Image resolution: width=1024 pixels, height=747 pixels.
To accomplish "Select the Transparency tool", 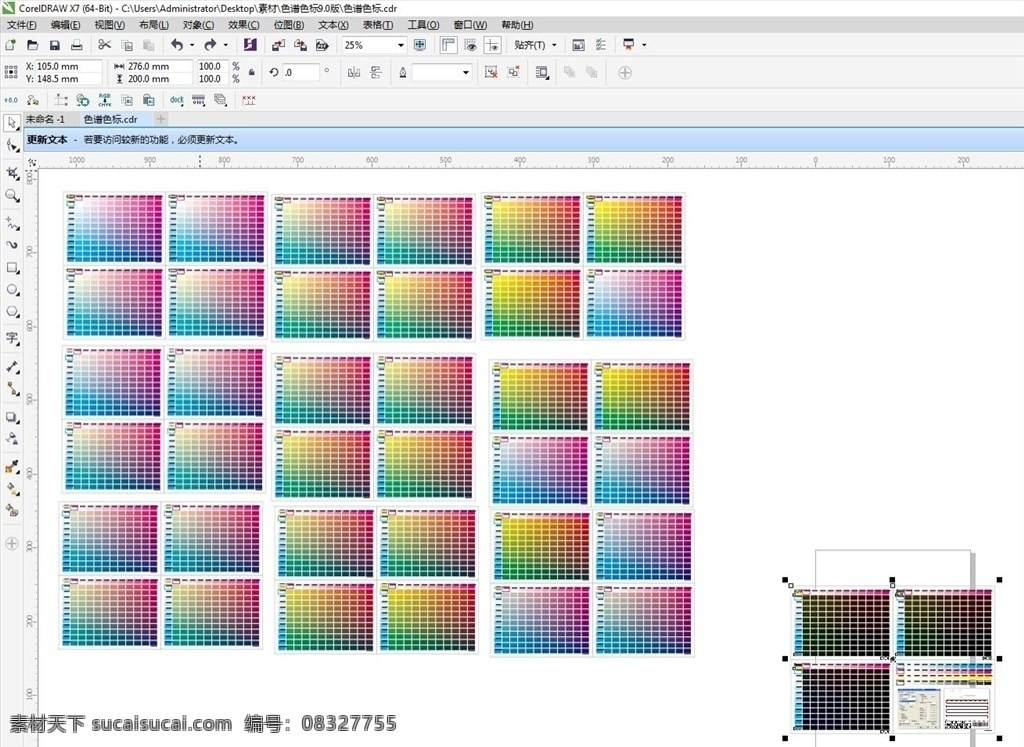I will pos(12,439).
